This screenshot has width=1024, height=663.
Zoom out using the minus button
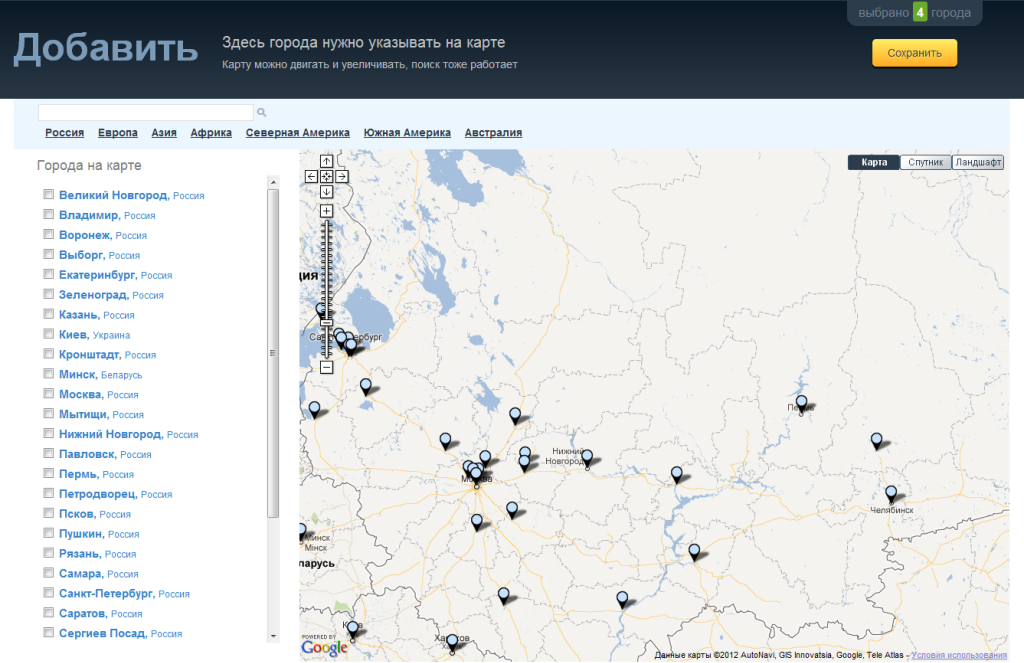(326, 367)
